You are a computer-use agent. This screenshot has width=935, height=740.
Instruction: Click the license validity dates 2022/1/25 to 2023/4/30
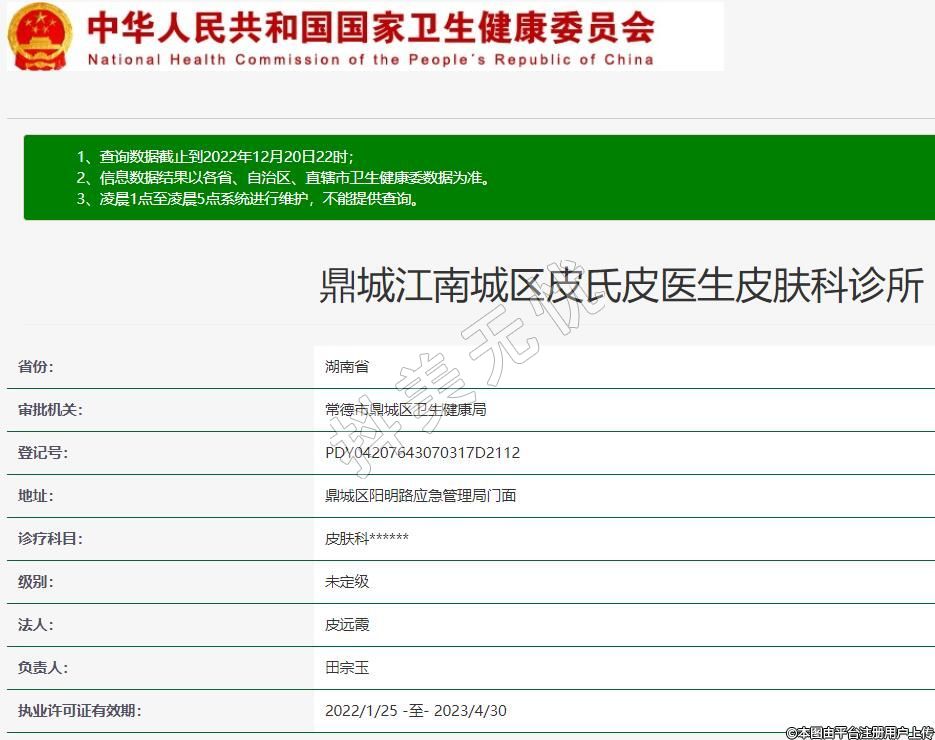click(x=415, y=711)
